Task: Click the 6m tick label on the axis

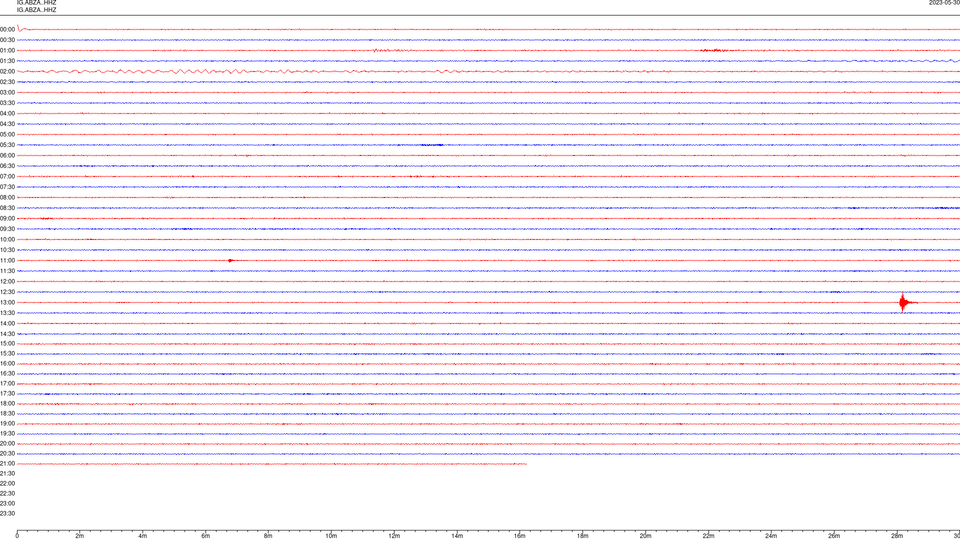Action: tap(206, 536)
